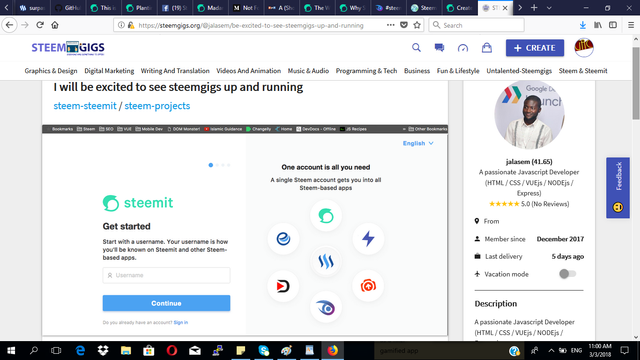640x360 pixels.
Task: List all tabs dropdown arrow
Action: coord(549,8)
